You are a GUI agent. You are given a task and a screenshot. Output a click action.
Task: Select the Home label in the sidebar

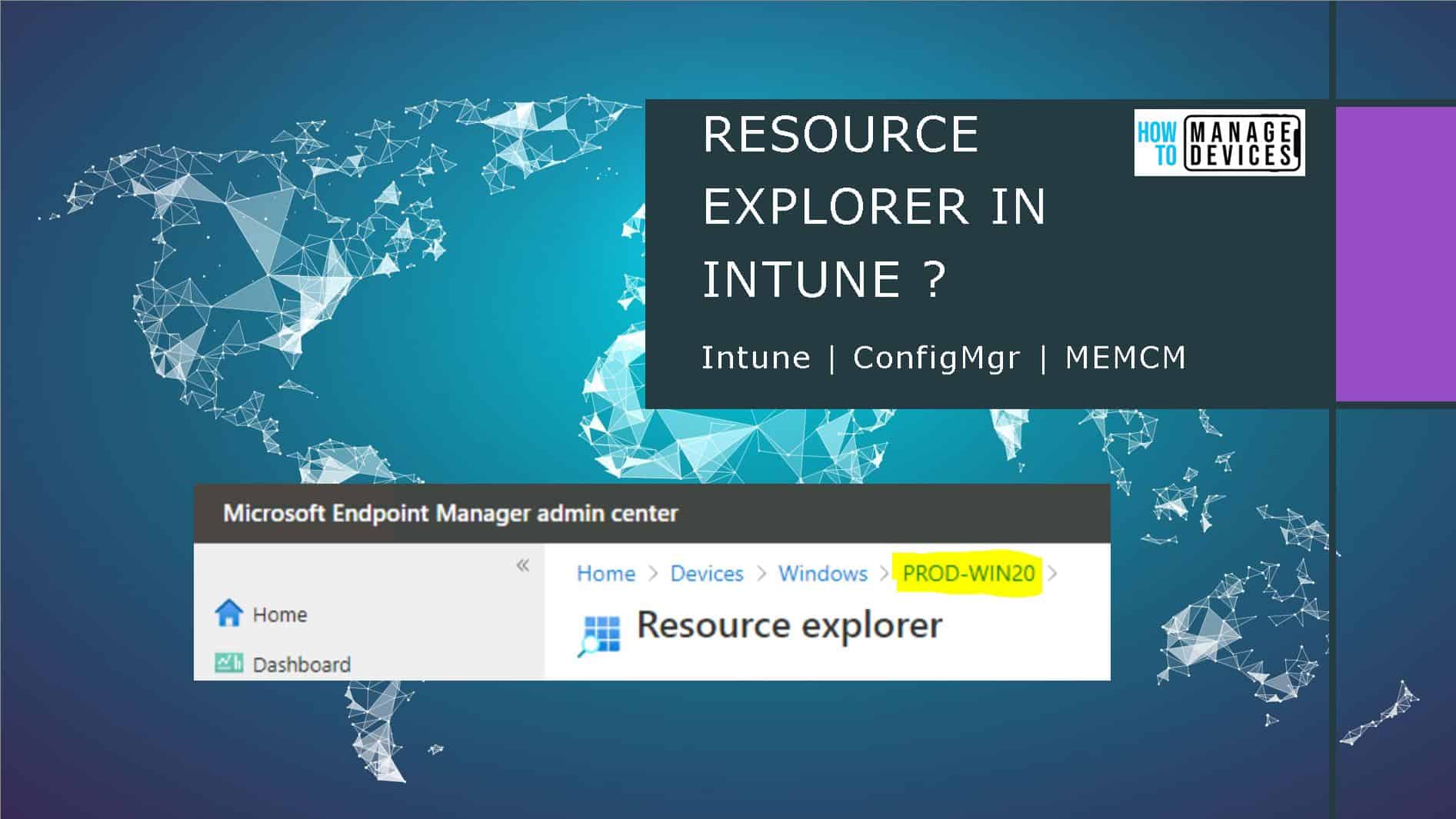pyautogui.click(x=280, y=615)
